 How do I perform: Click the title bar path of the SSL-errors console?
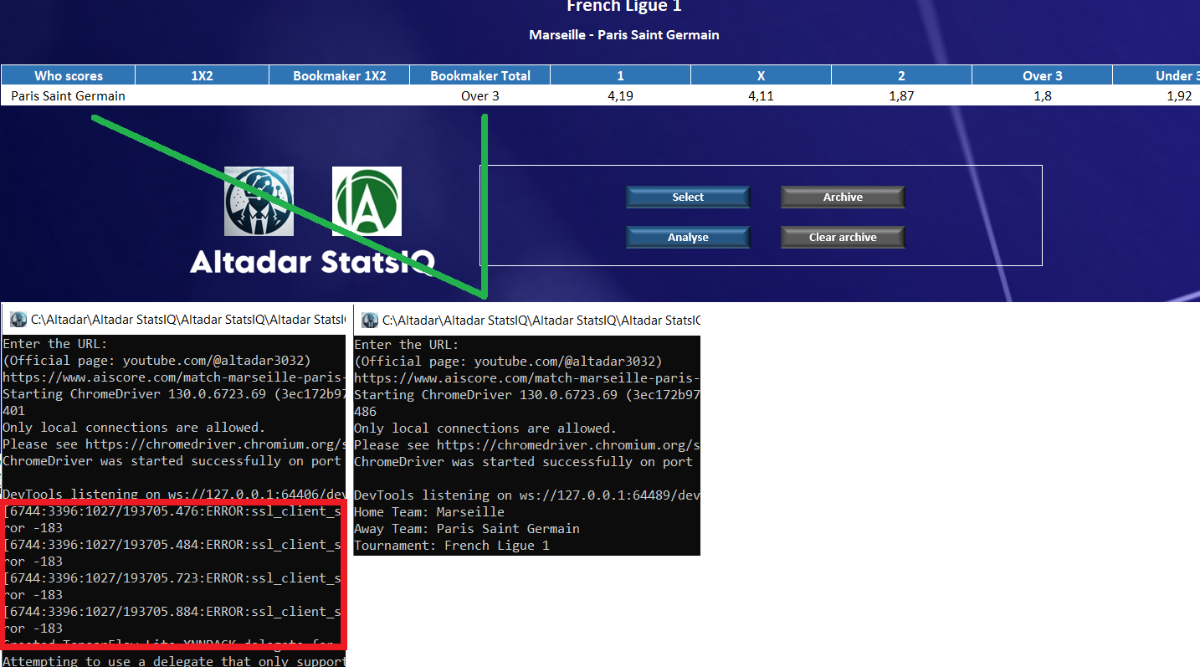[x=188, y=320]
